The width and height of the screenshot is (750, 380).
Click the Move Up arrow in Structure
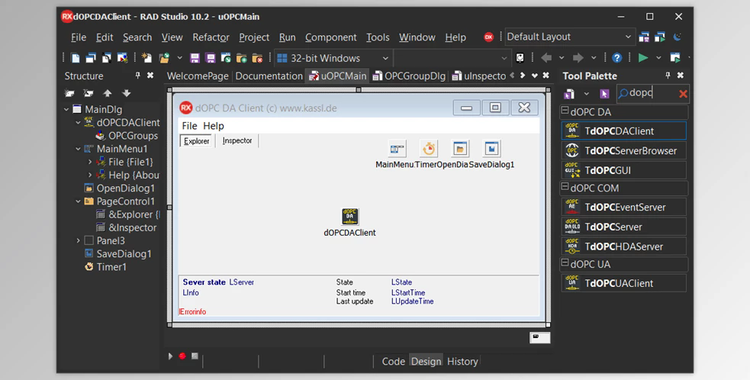[108, 93]
